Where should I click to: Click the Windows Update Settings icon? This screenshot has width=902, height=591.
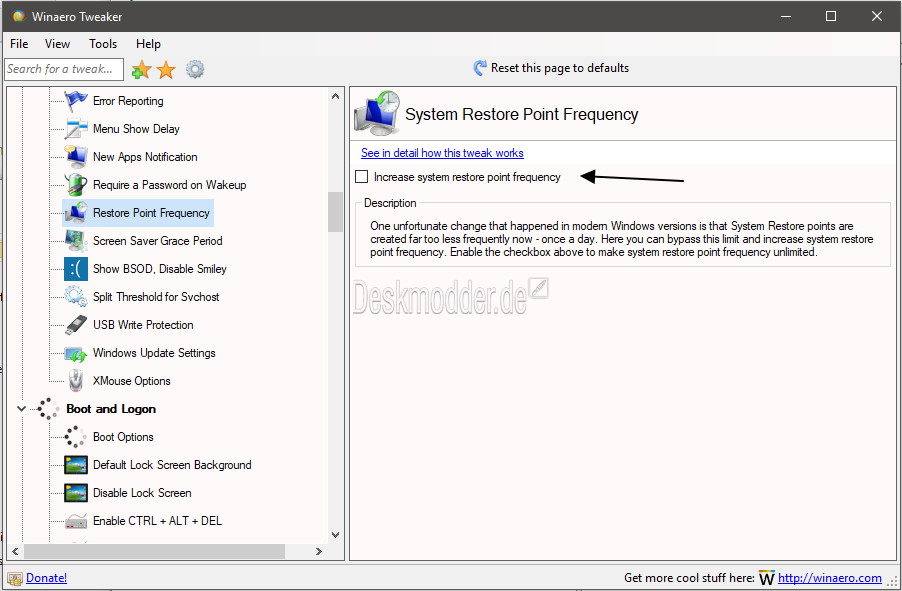pyautogui.click(x=76, y=353)
